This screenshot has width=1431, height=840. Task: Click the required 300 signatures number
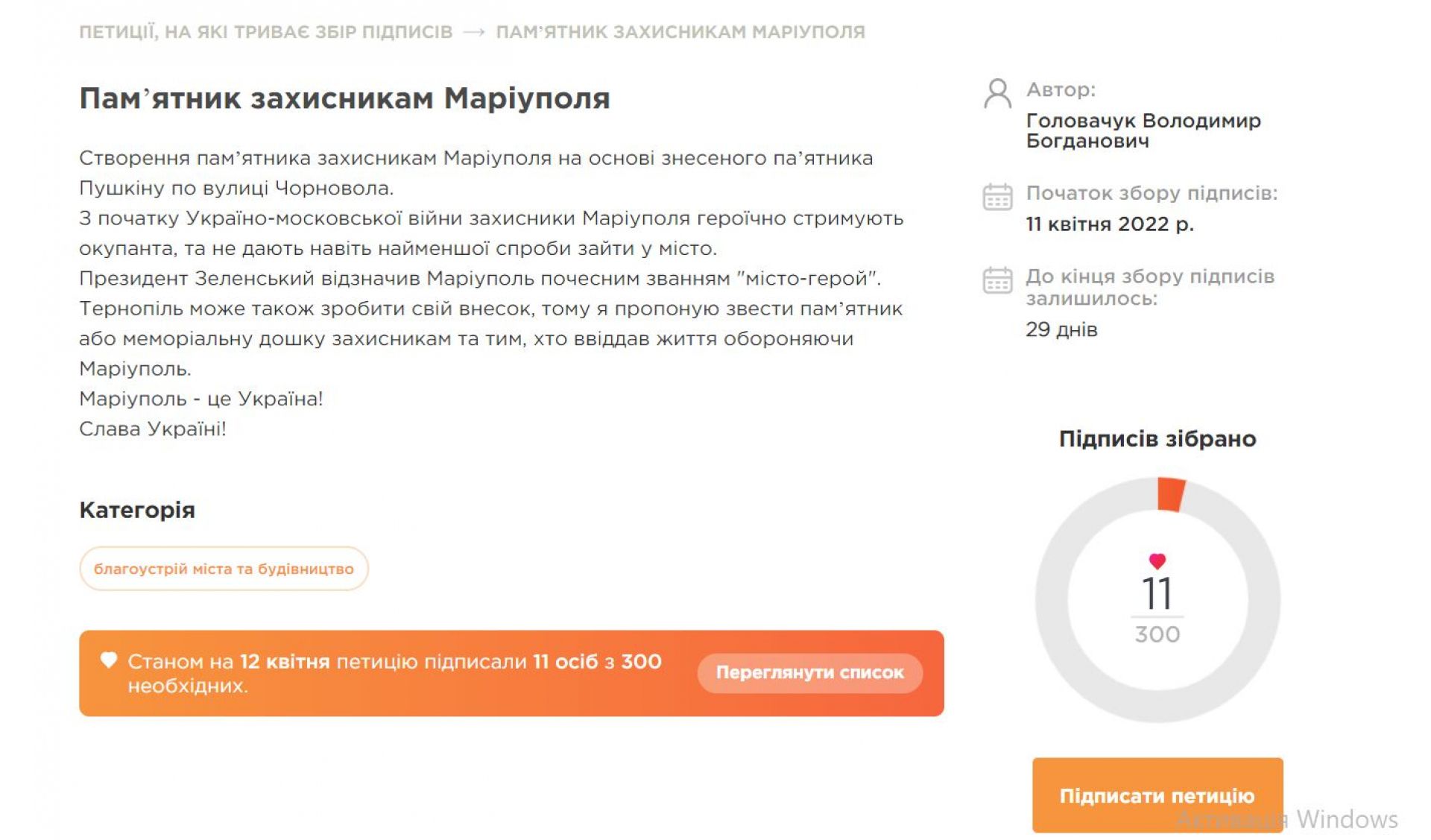click(1157, 634)
